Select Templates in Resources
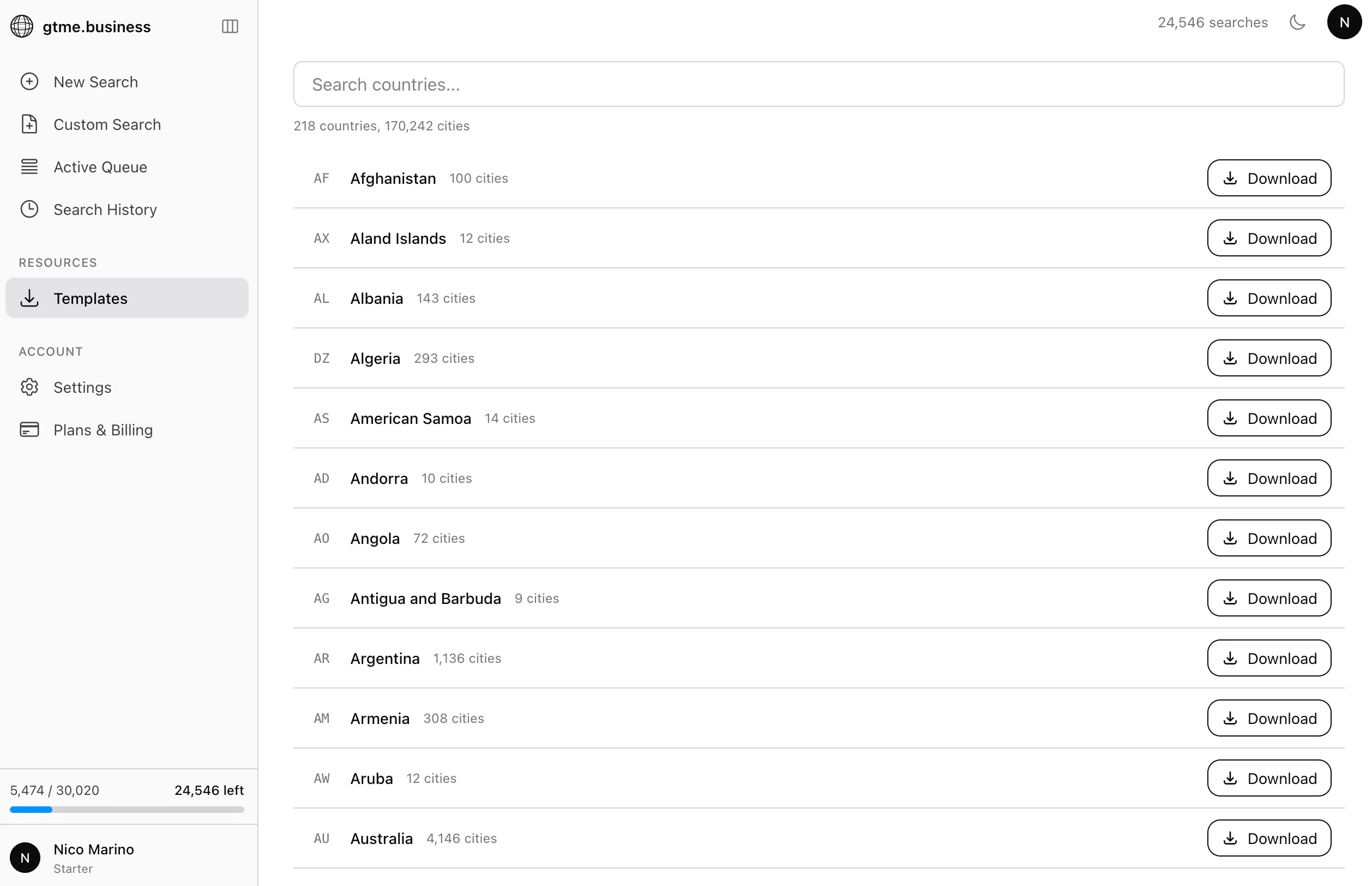Viewport: 1372px width, 886px height. pos(127,298)
